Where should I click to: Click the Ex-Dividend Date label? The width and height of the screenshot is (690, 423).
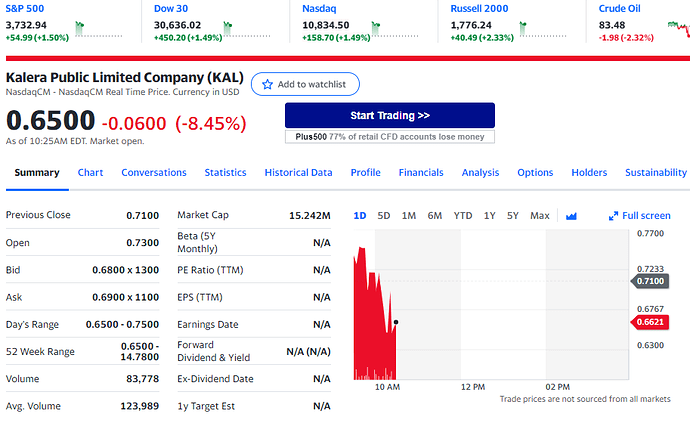(215, 379)
